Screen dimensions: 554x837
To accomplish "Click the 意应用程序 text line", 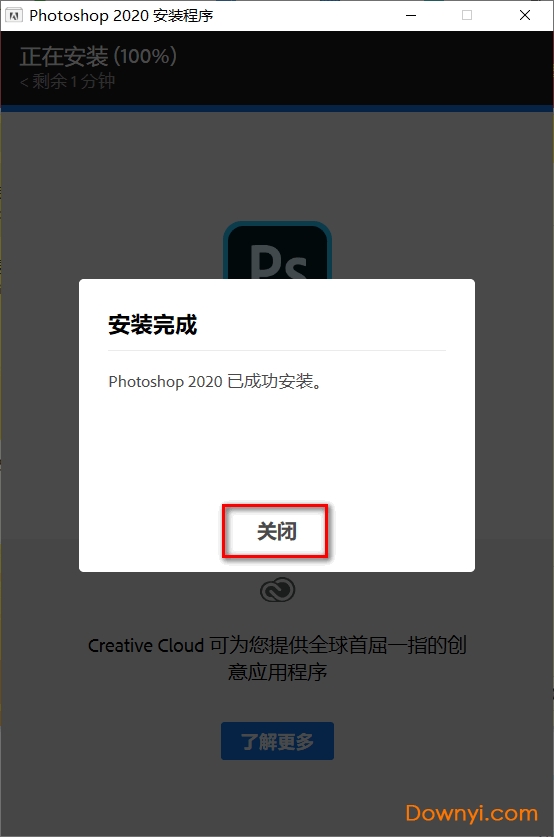I will 278,672.
